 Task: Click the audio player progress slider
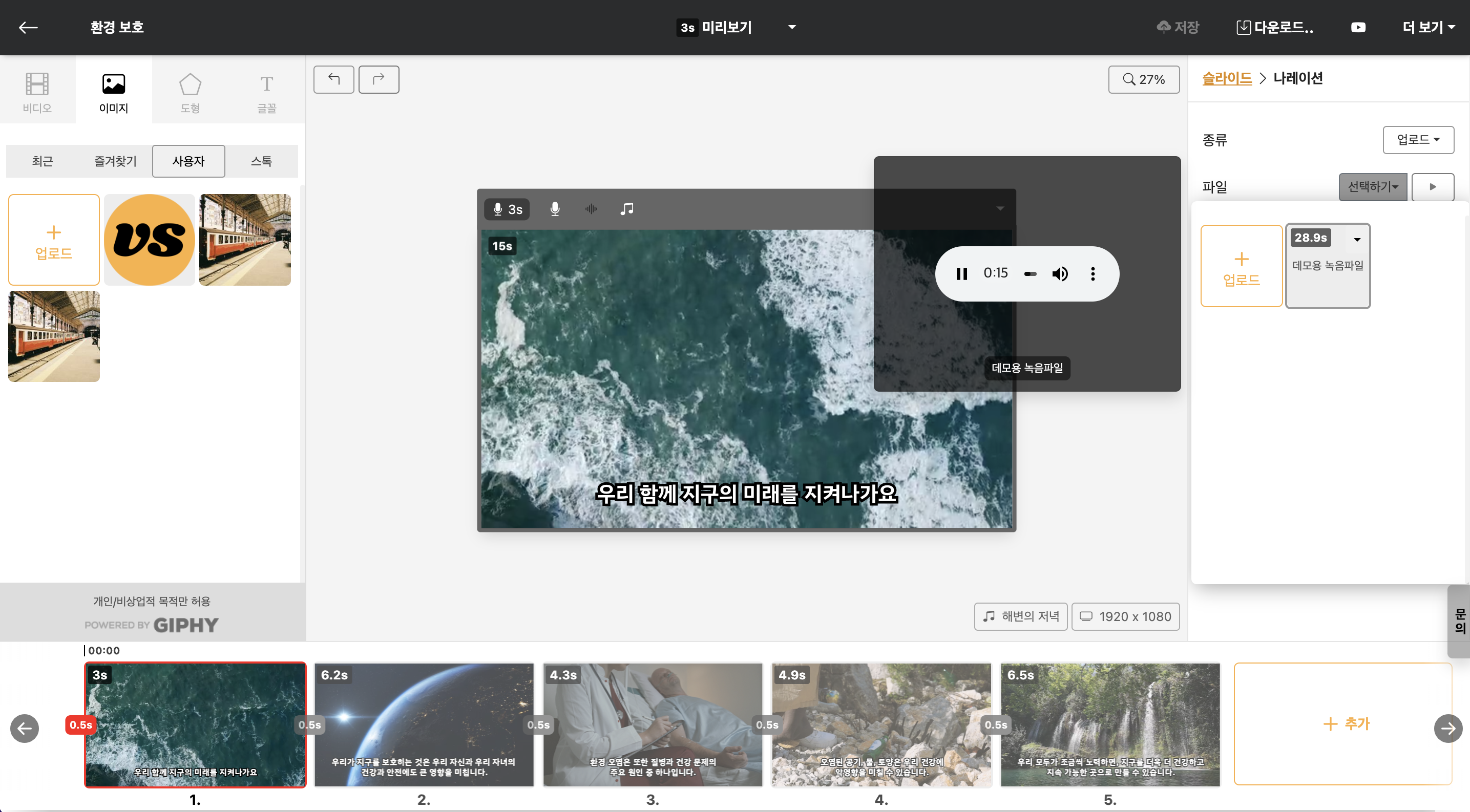(1030, 274)
